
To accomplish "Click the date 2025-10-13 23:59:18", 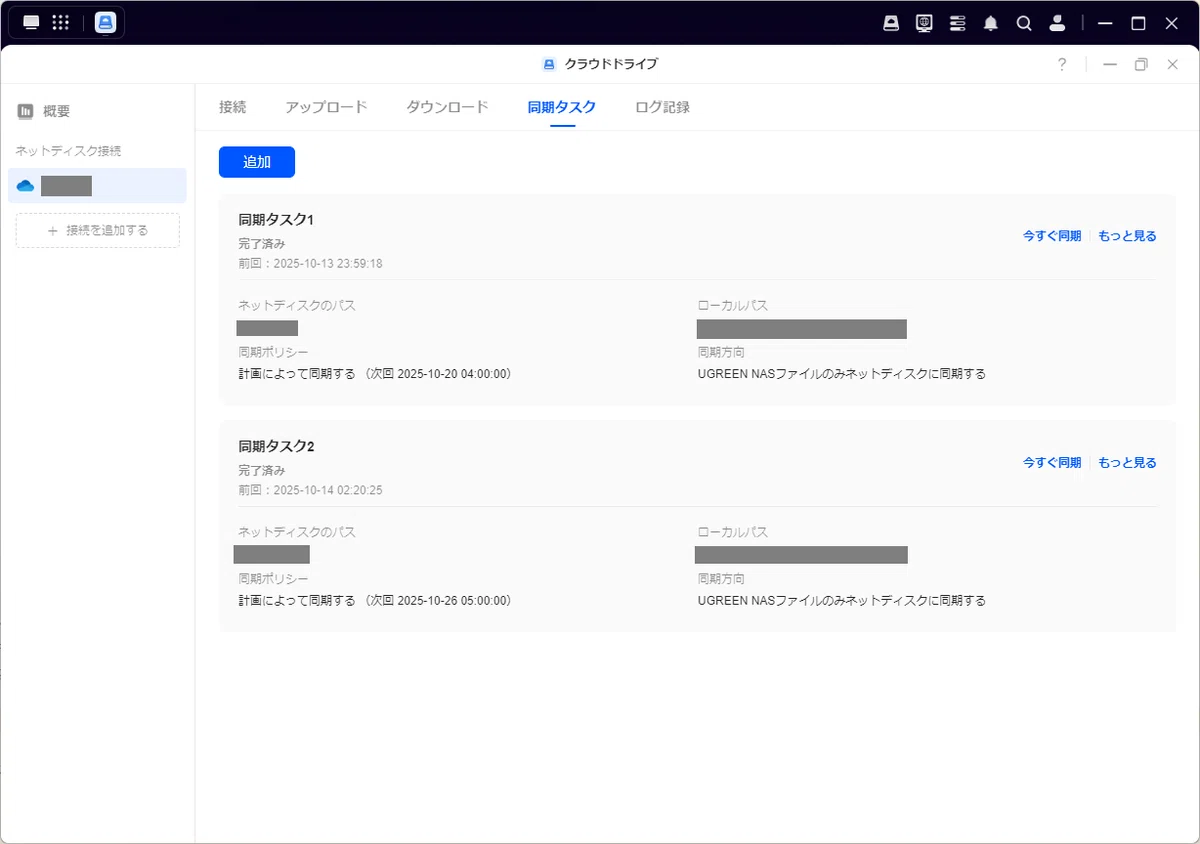I will (328, 264).
